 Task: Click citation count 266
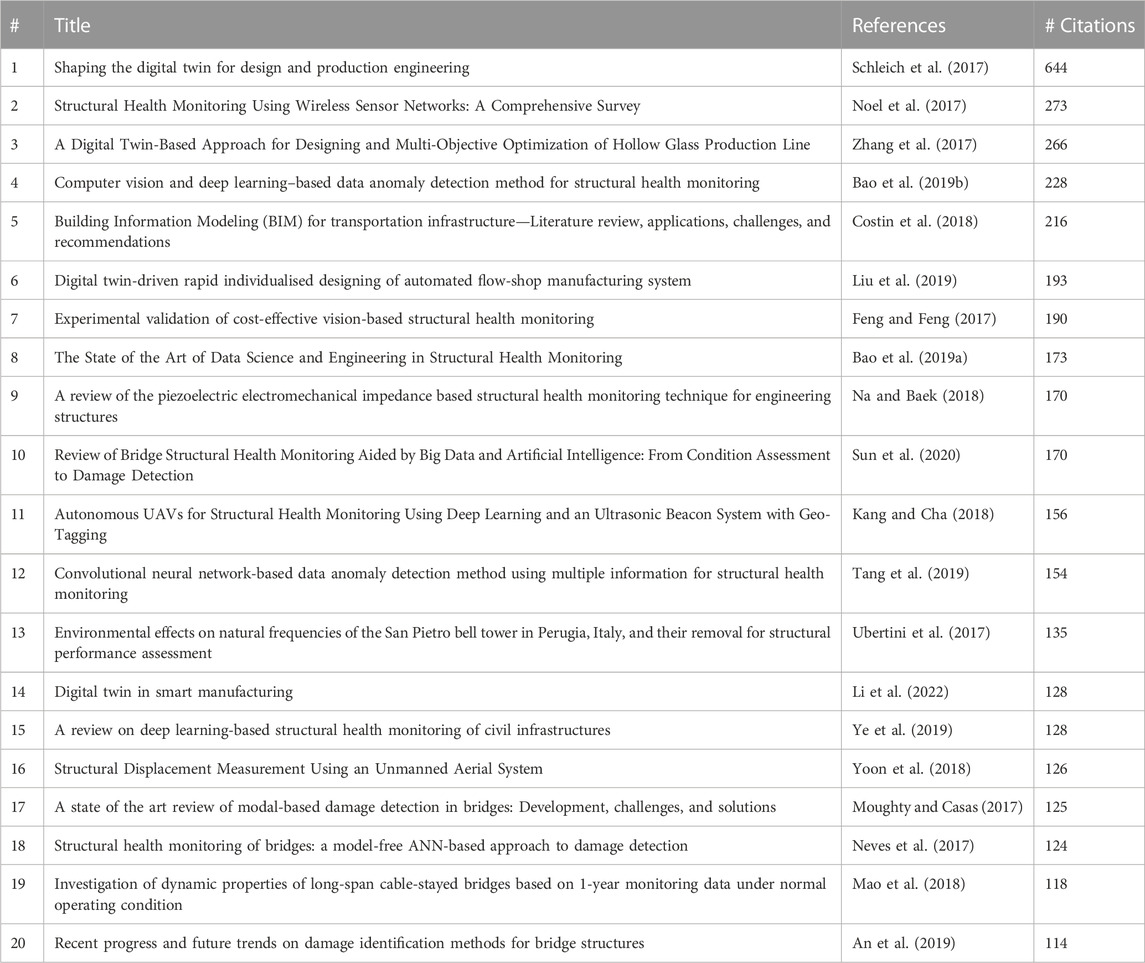(x=1056, y=145)
